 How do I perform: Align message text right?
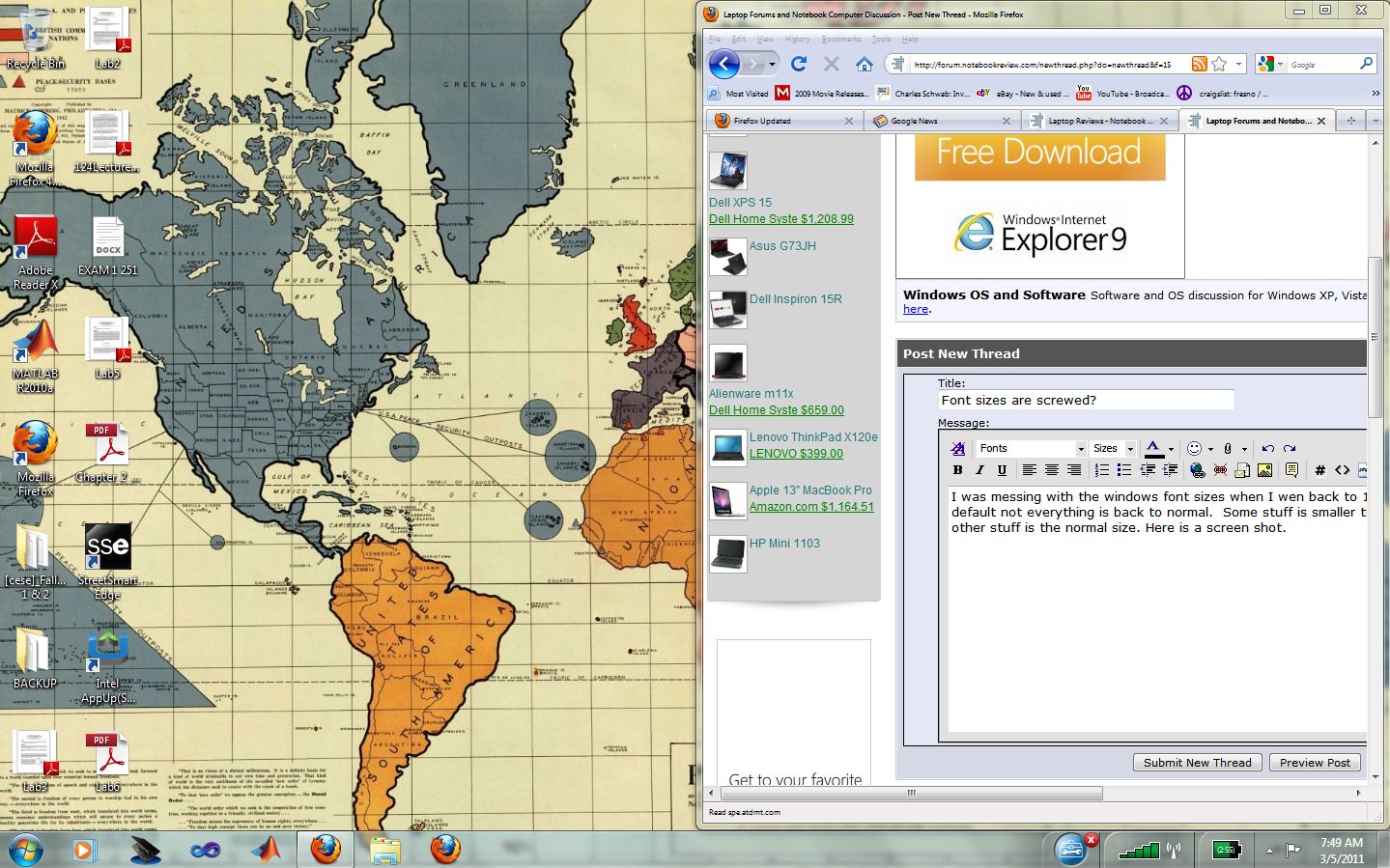tap(1073, 470)
